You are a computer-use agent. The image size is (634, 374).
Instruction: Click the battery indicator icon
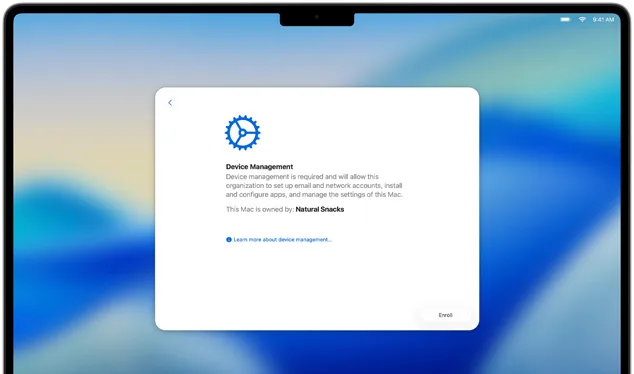pyautogui.click(x=565, y=19)
